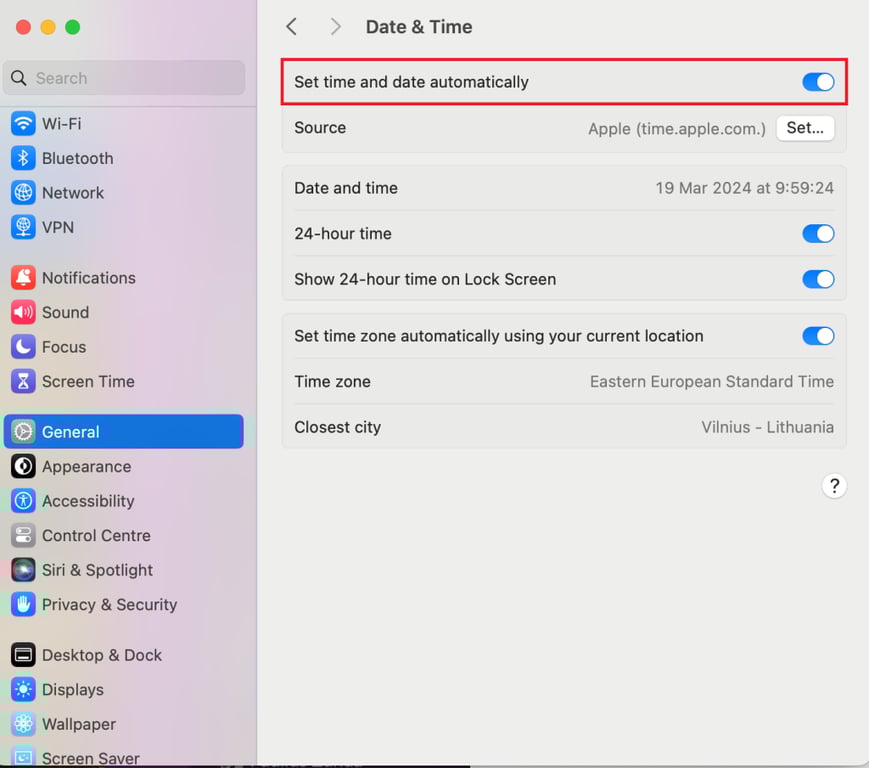Click the Set button for time source
Viewport: 869px width, 768px height.
[805, 128]
